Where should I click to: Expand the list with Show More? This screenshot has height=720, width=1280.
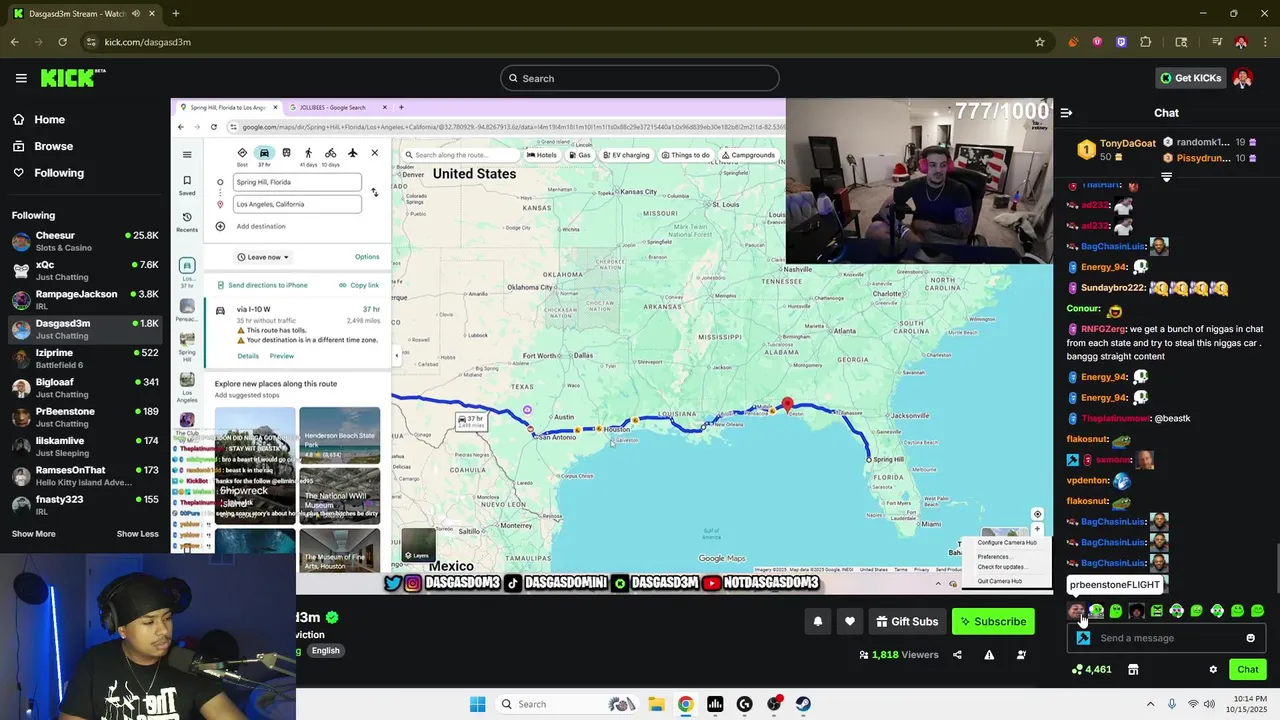33,534
